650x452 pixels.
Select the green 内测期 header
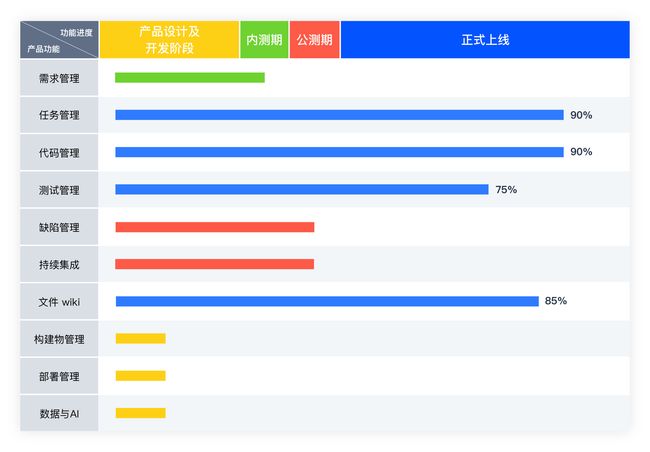tap(264, 40)
